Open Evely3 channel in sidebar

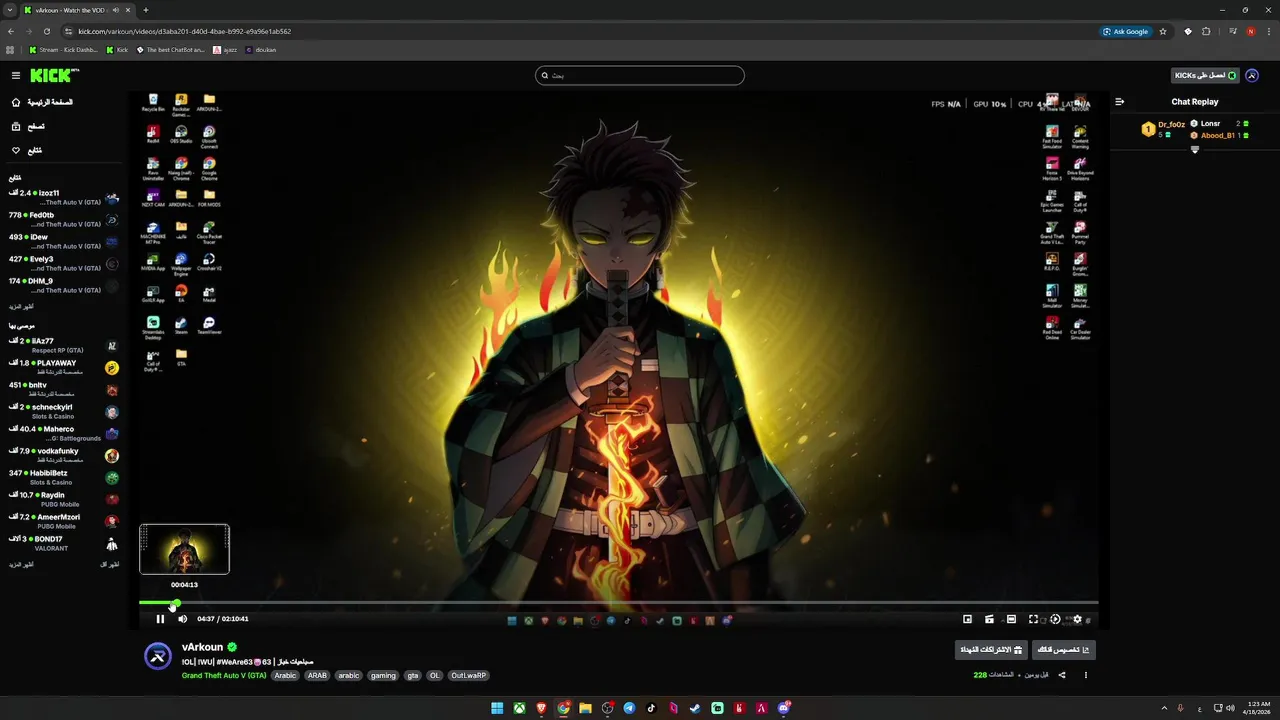64,263
